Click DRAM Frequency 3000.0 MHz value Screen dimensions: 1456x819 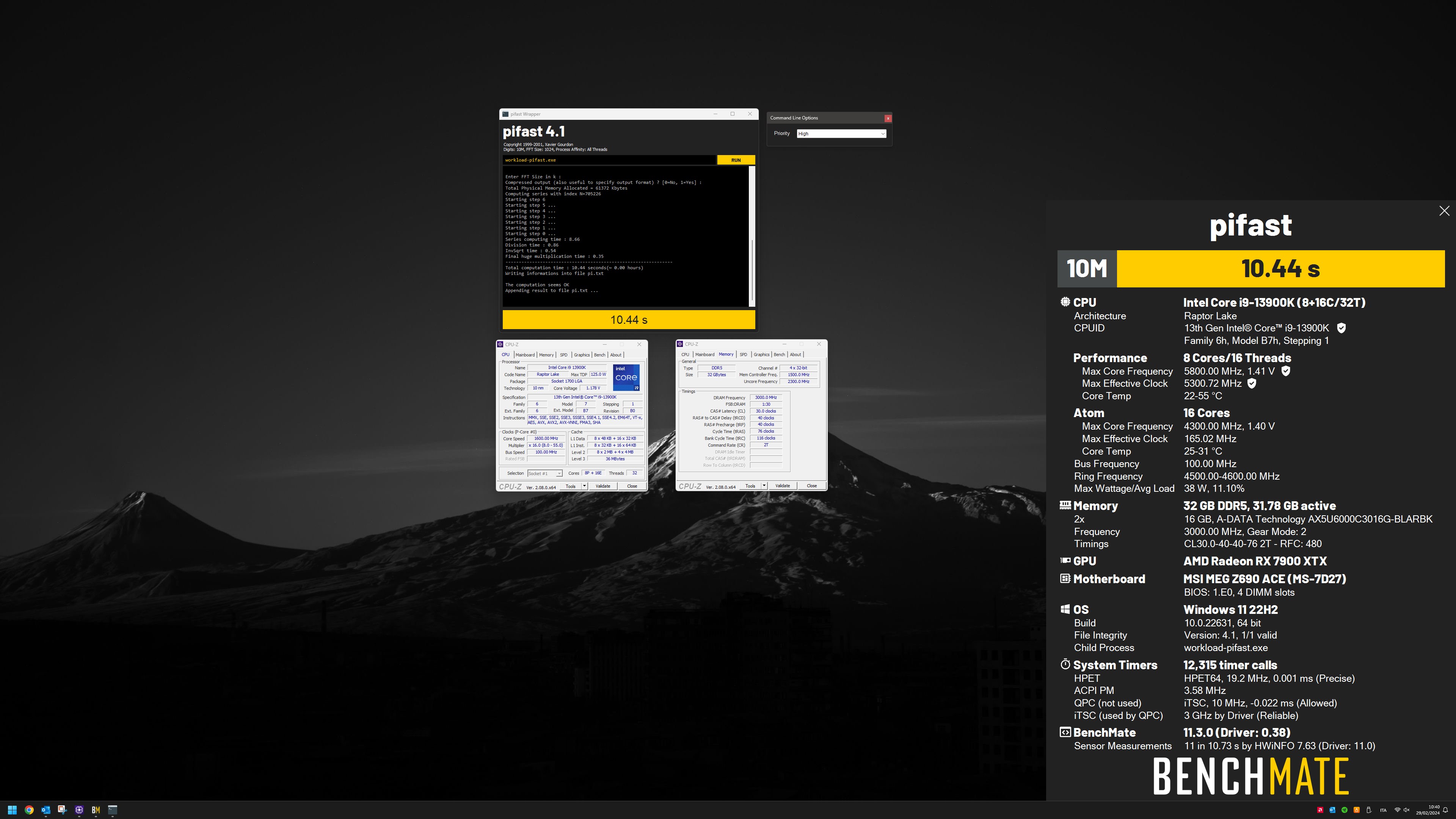tap(766, 397)
